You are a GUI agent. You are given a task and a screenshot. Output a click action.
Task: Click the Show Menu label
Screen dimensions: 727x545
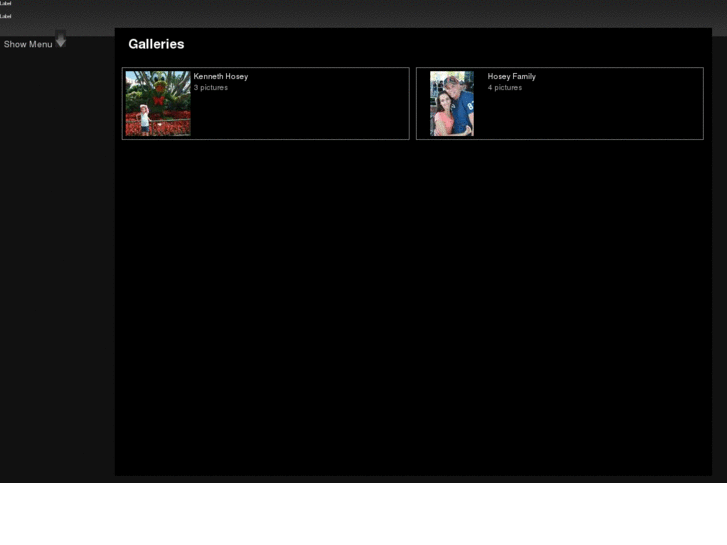pyautogui.click(x=28, y=45)
